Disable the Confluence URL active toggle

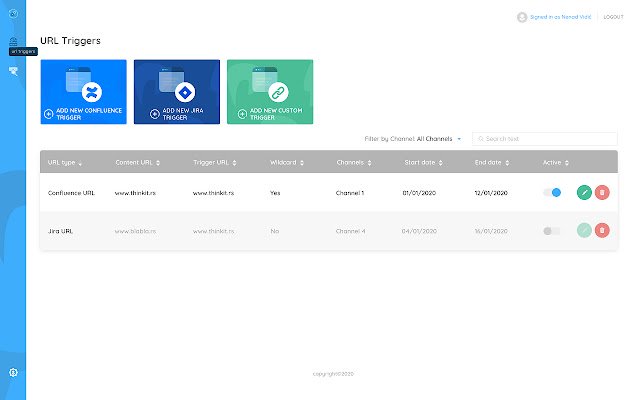(x=552, y=192)
